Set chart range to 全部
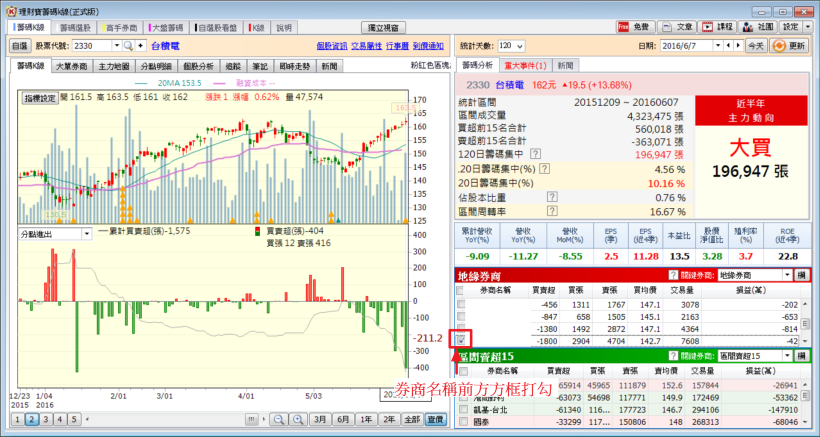This screenshot has width=820, height=437. (411, 419)
